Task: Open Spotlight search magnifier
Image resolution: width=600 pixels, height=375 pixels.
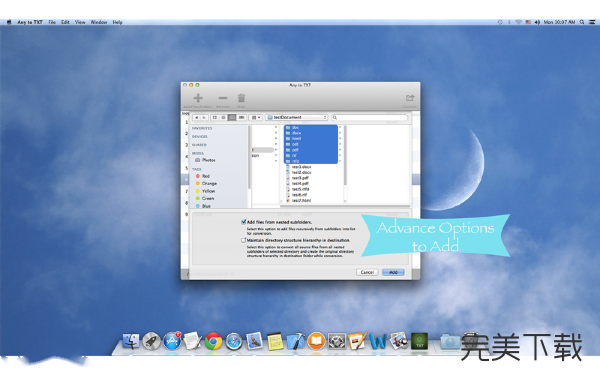Action: coord(582,22)
